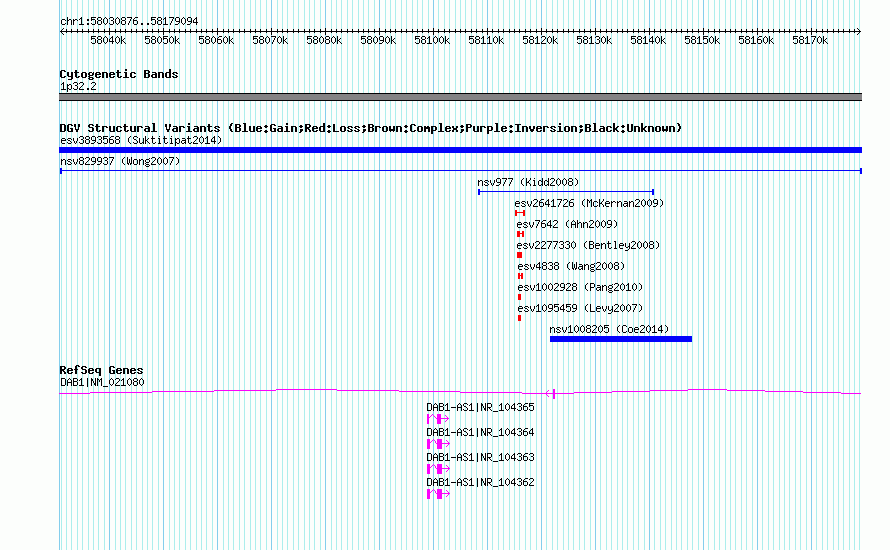
Task: Click the esv2641726 (McKernan2009) label
Action: click(589, 203)
